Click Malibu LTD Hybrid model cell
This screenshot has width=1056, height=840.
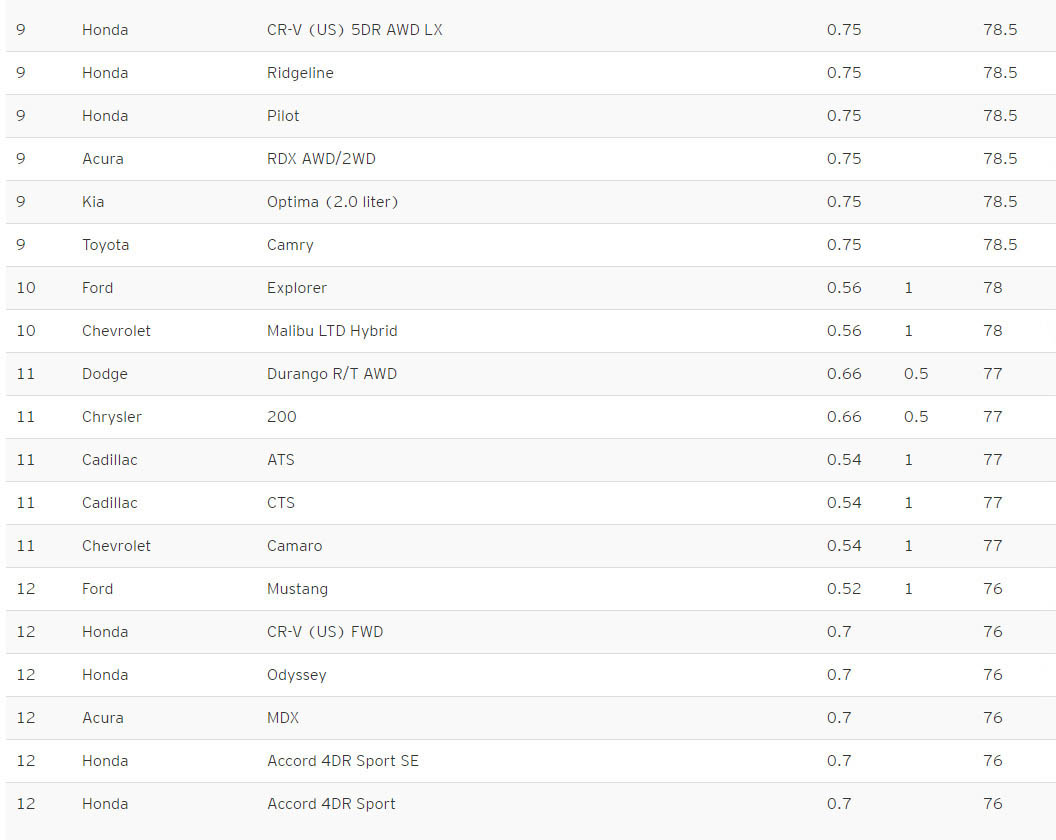(332, 331)
